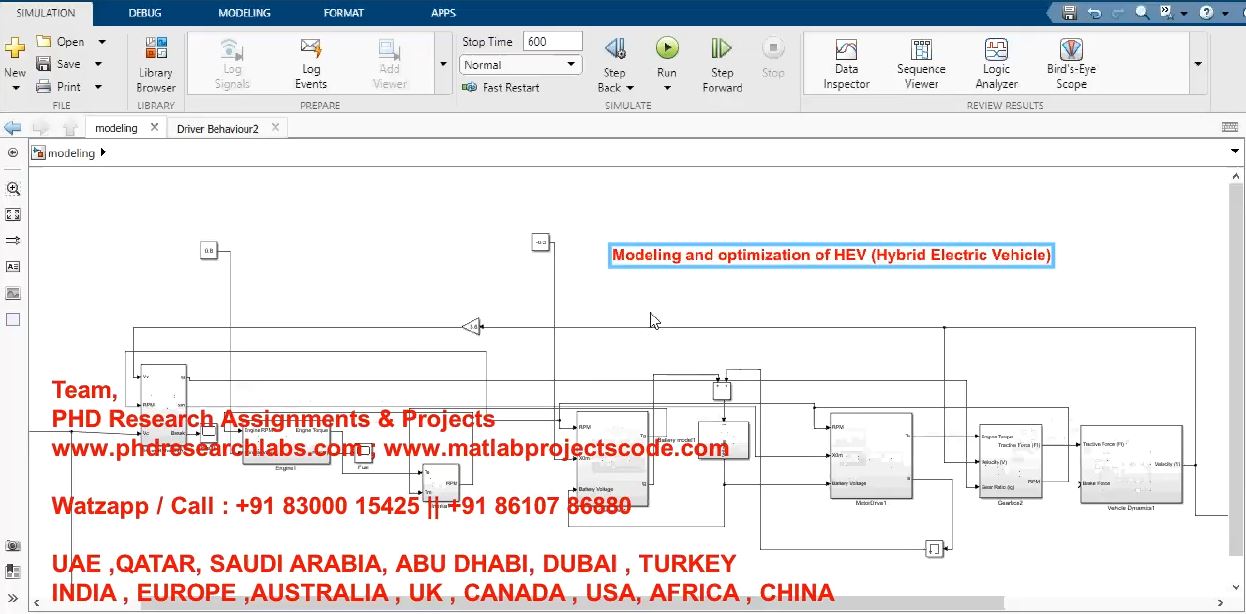Screen dimensions: 1246x614
Task: Open the Data Inspector
Action: click(x=847, y=65)
